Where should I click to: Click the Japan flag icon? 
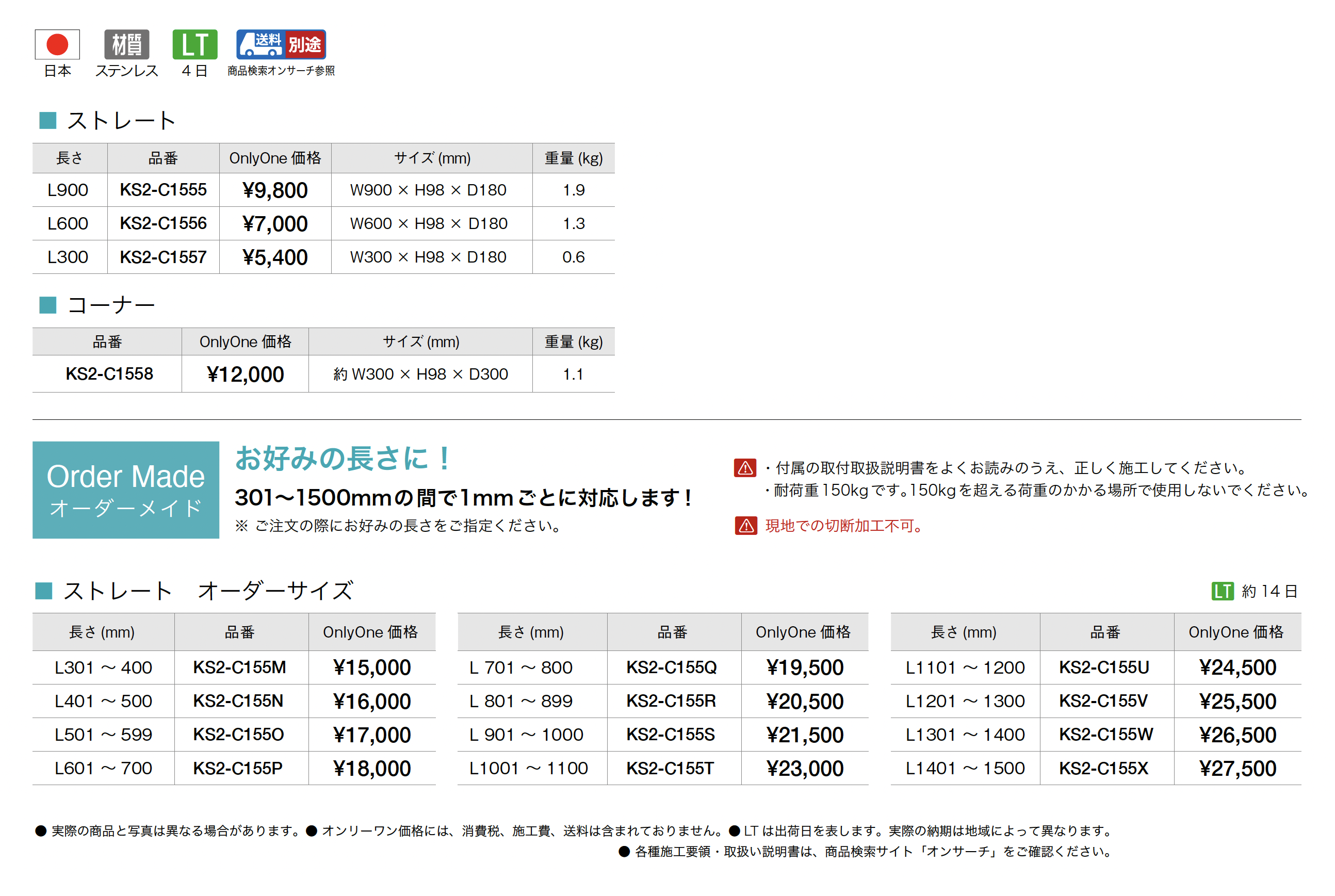[57, 44]
